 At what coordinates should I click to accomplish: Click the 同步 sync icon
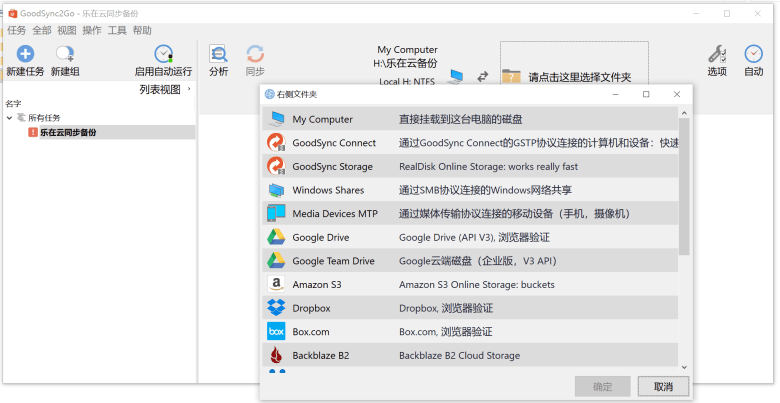pos(255,53)
